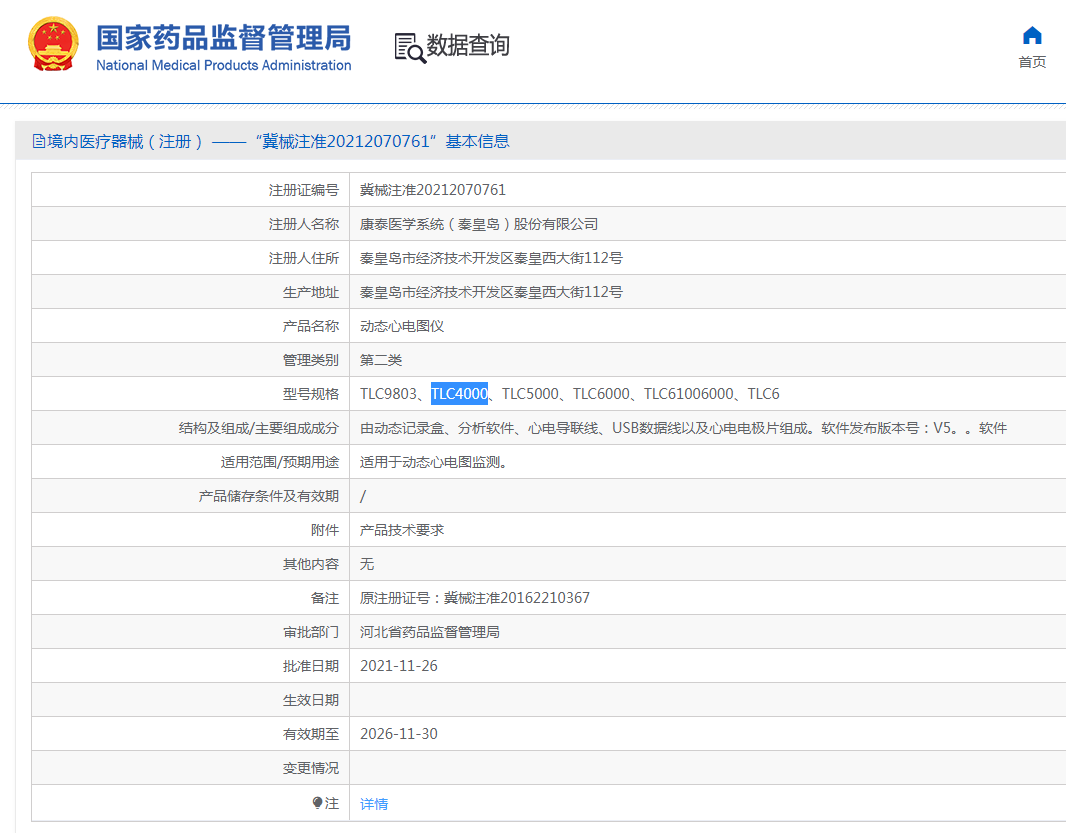The image size is (1066, 833).
Task: Go to 首页 home icon
Action: pos(1032,35)
